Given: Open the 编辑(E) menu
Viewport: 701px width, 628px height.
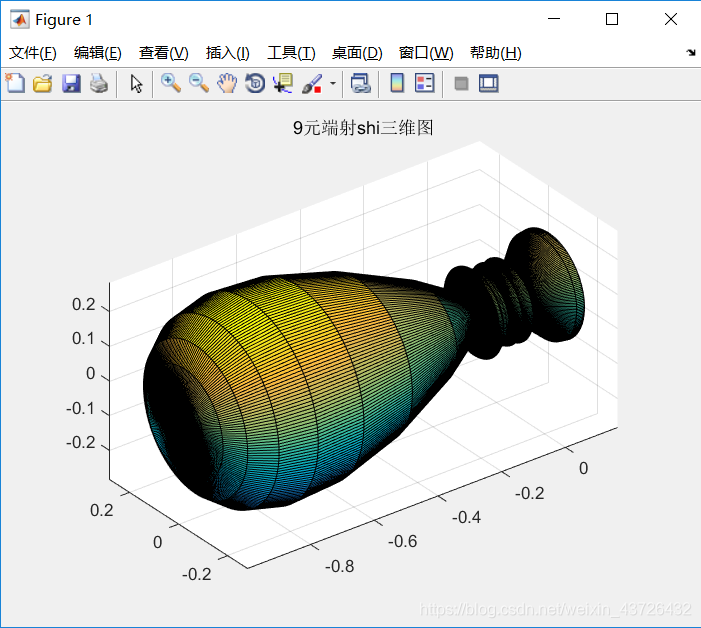Looking at the screenshot, I should tap(97, 53).
